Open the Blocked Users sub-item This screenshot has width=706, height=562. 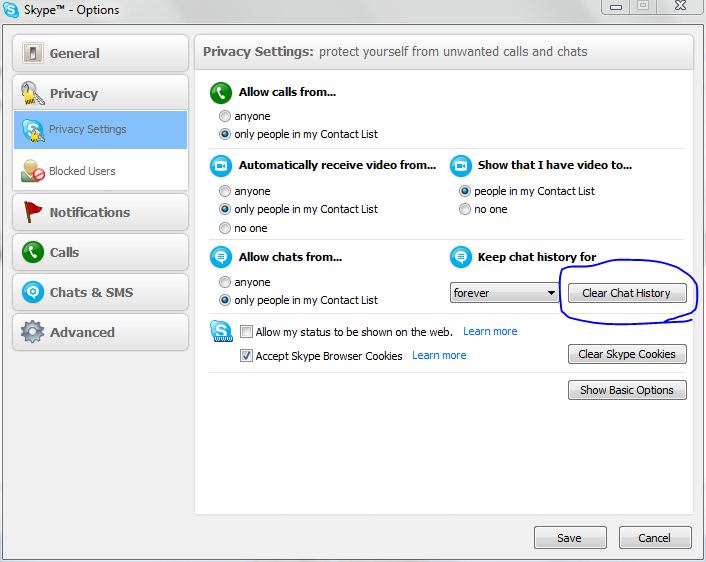click(x=100, y=171)
